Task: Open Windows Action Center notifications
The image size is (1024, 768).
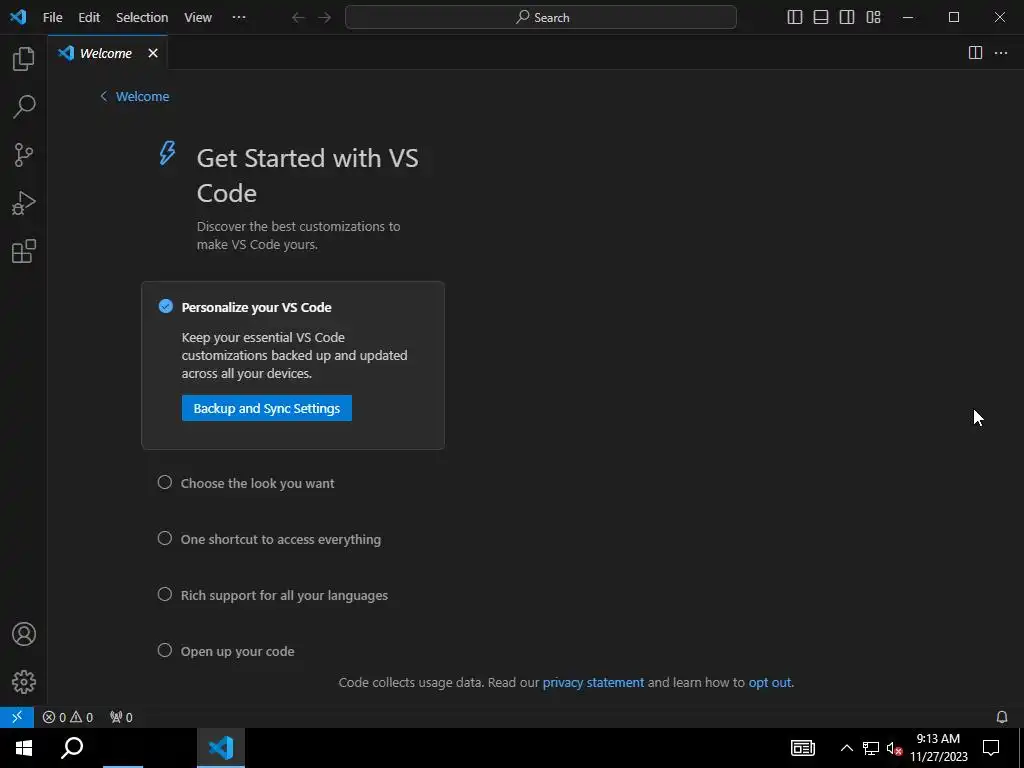Action: click(991, 748)
